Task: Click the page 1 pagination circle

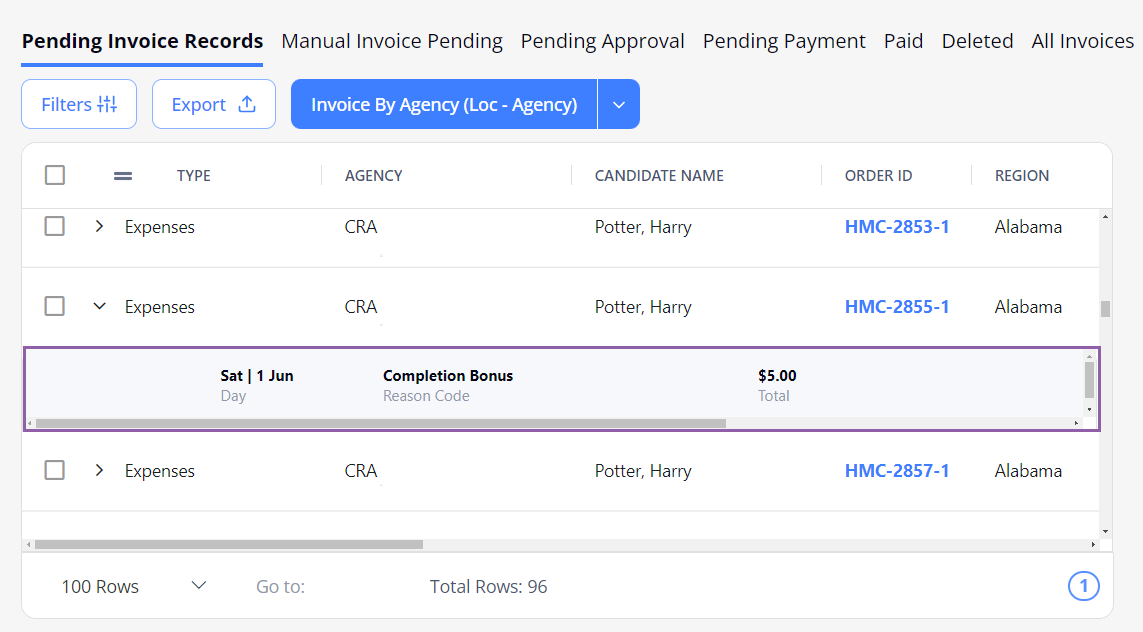Action: (1084, 586)
